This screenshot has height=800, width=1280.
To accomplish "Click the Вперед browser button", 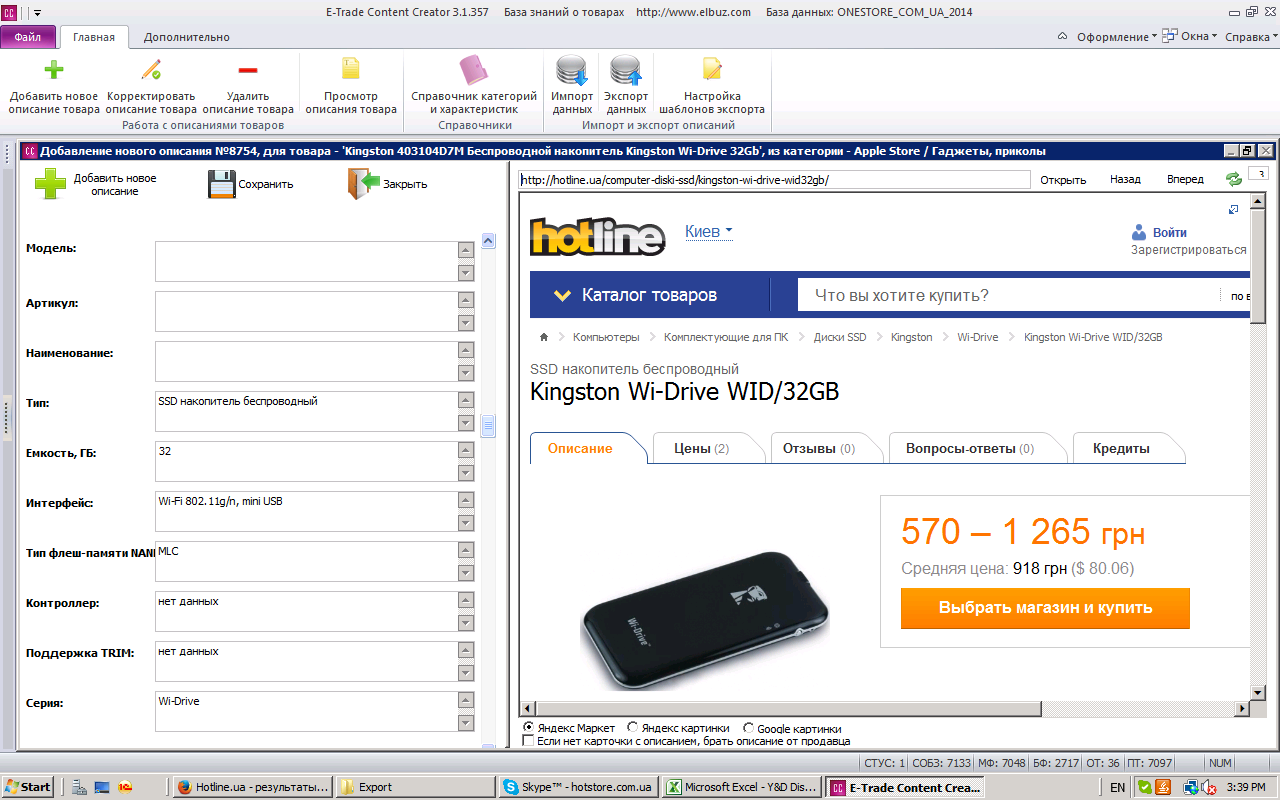I will click(1185, 180).
